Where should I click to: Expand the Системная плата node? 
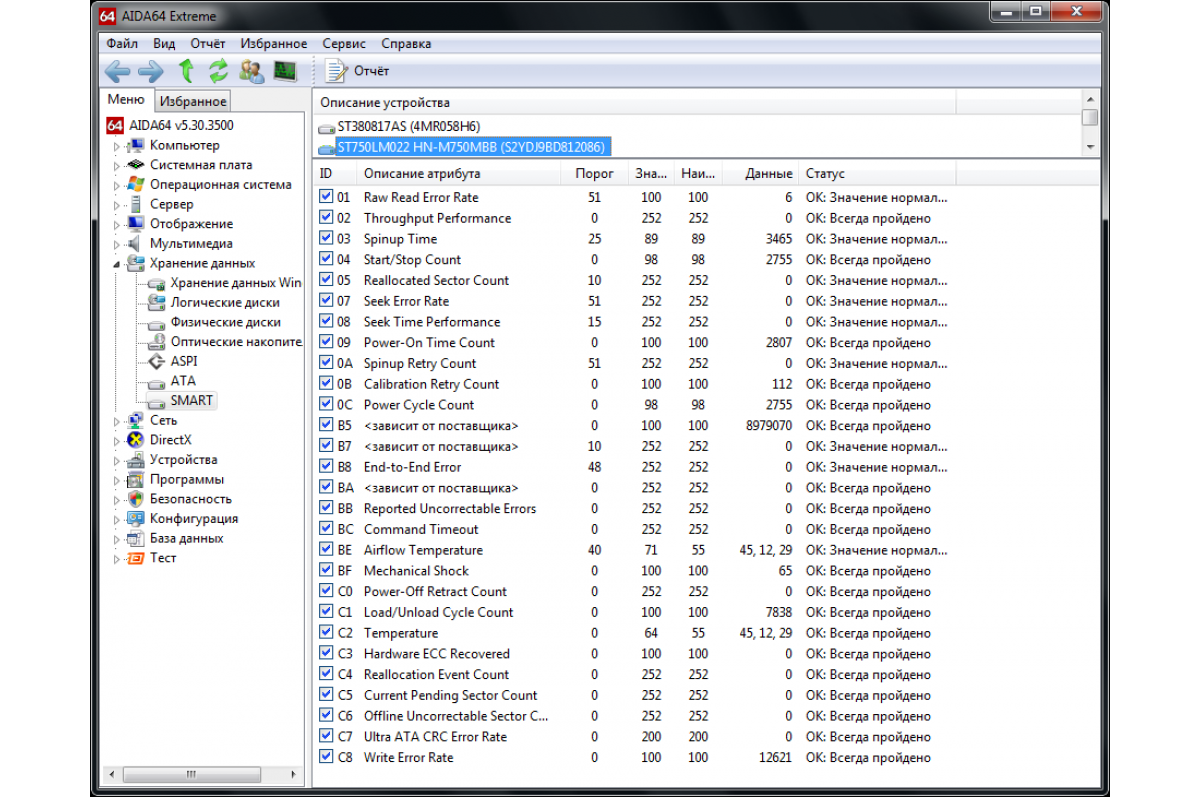[116, 165]
